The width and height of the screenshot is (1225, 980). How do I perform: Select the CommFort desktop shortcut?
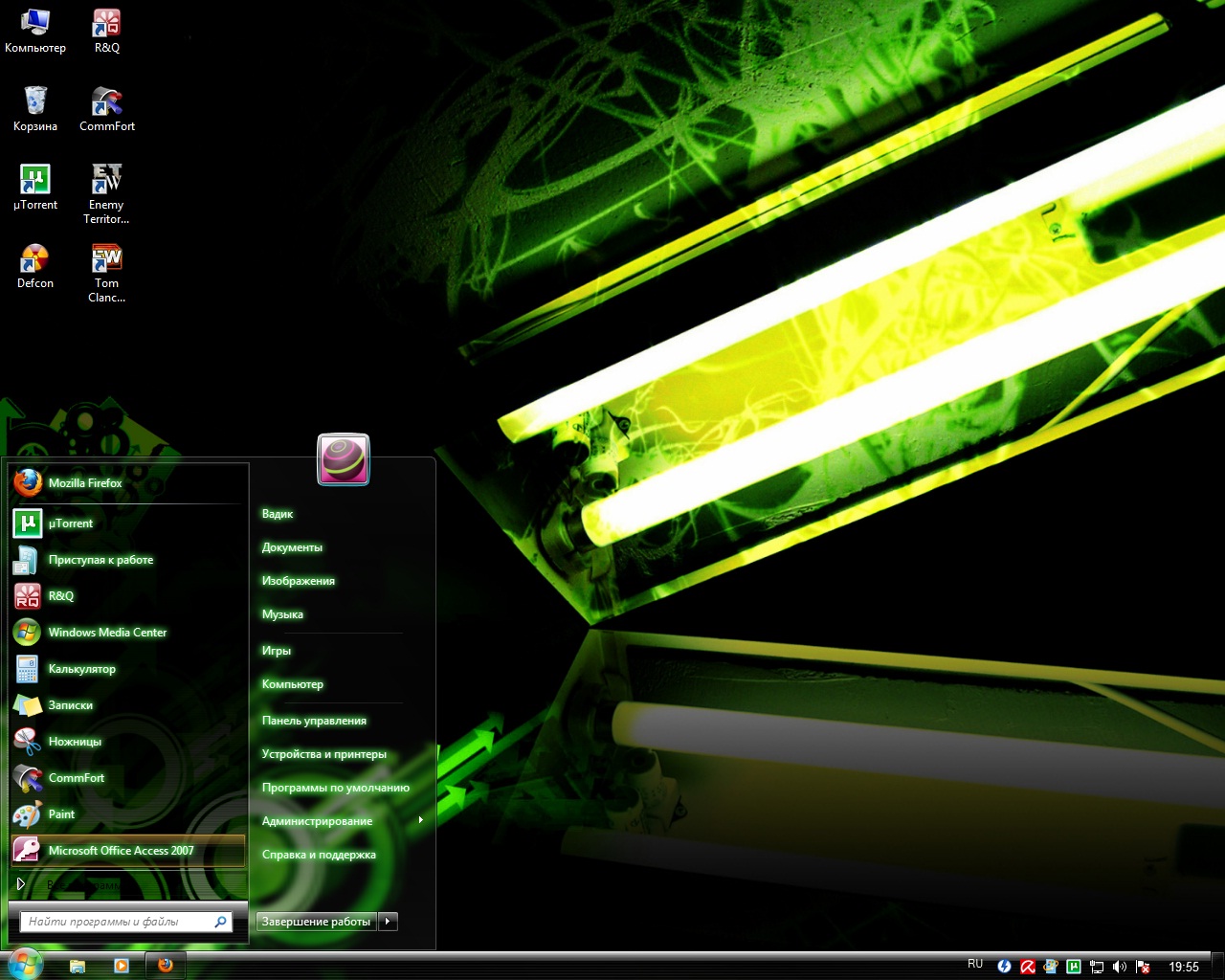[x=106, y=109]
